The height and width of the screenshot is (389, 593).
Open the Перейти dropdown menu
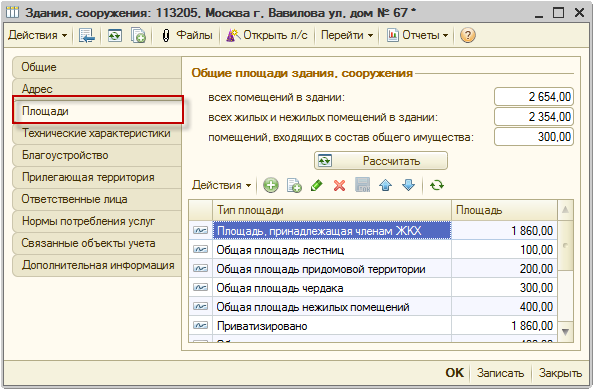point(347,35)
